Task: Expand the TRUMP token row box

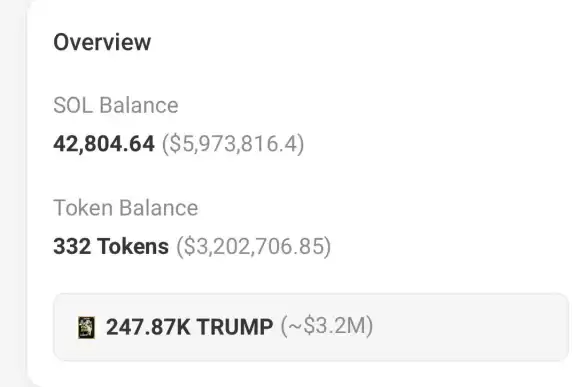Action: (x=311, y=327)
